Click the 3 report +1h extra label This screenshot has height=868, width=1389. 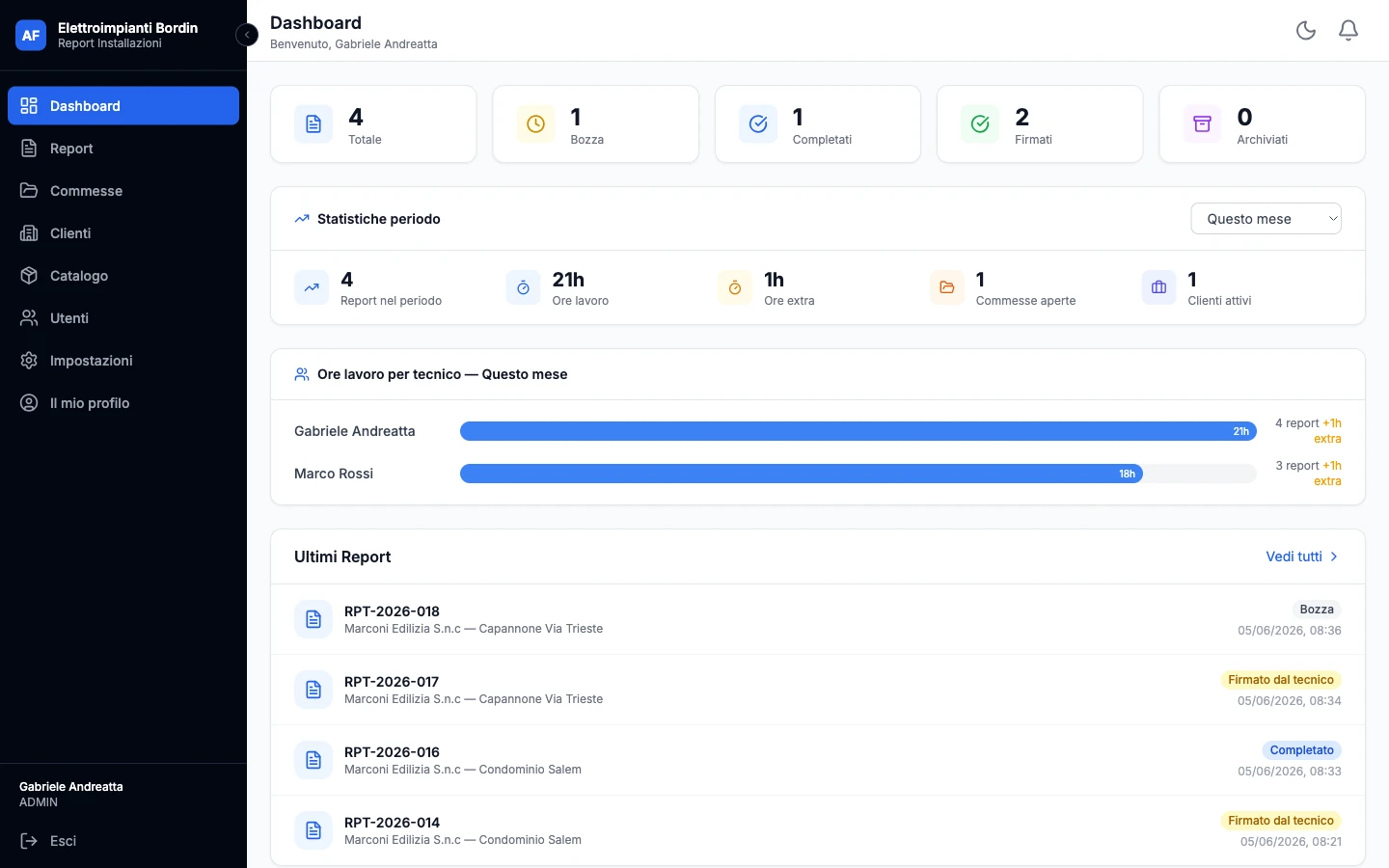pos(1308,474)
